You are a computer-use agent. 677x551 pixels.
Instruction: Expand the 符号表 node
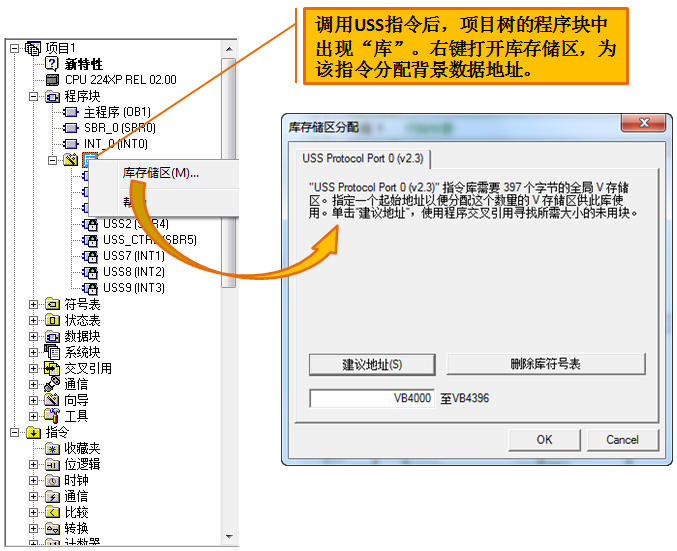click(x=33, y=304)
